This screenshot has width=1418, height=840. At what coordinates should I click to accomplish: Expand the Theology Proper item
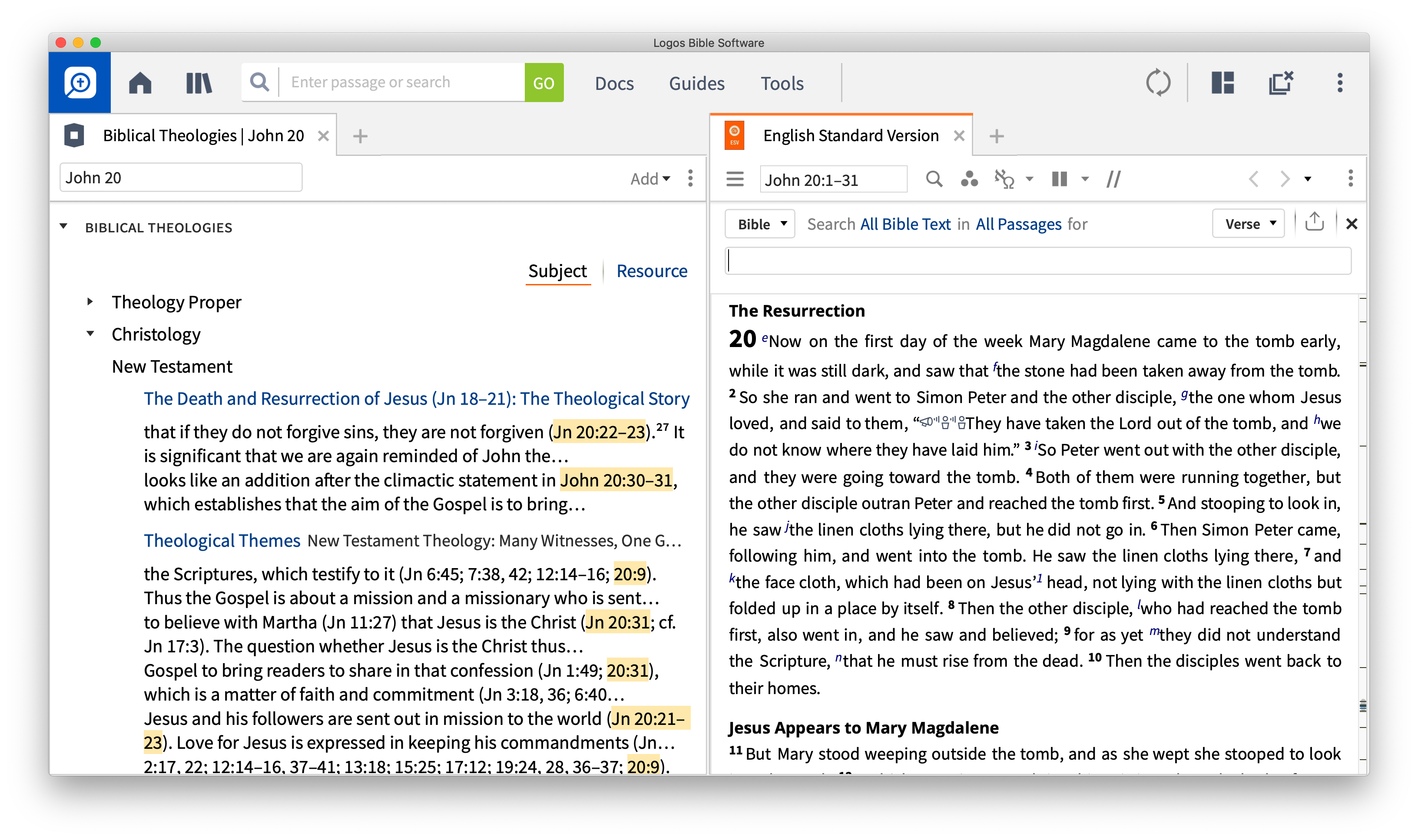tap(90, 302)
